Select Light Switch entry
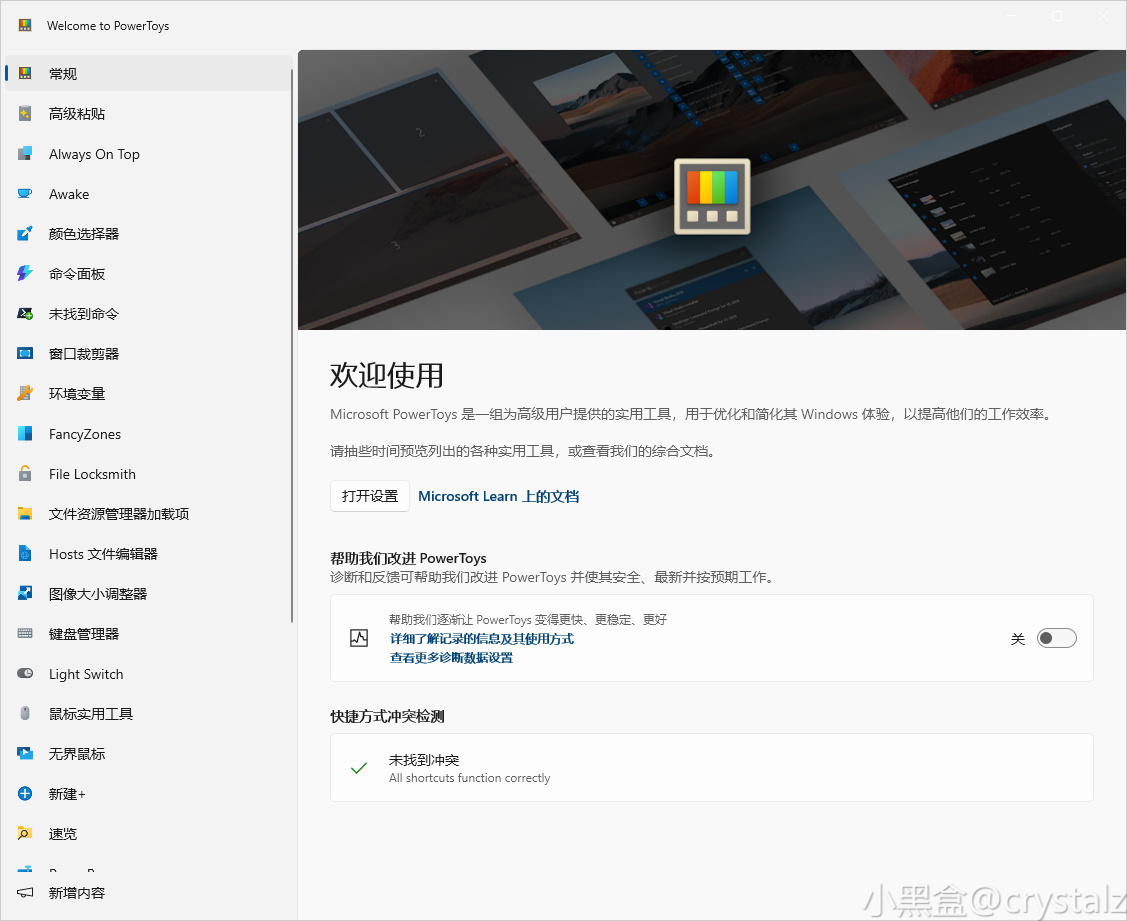Viewport: 1127px width, 921px height. [148, 674]
